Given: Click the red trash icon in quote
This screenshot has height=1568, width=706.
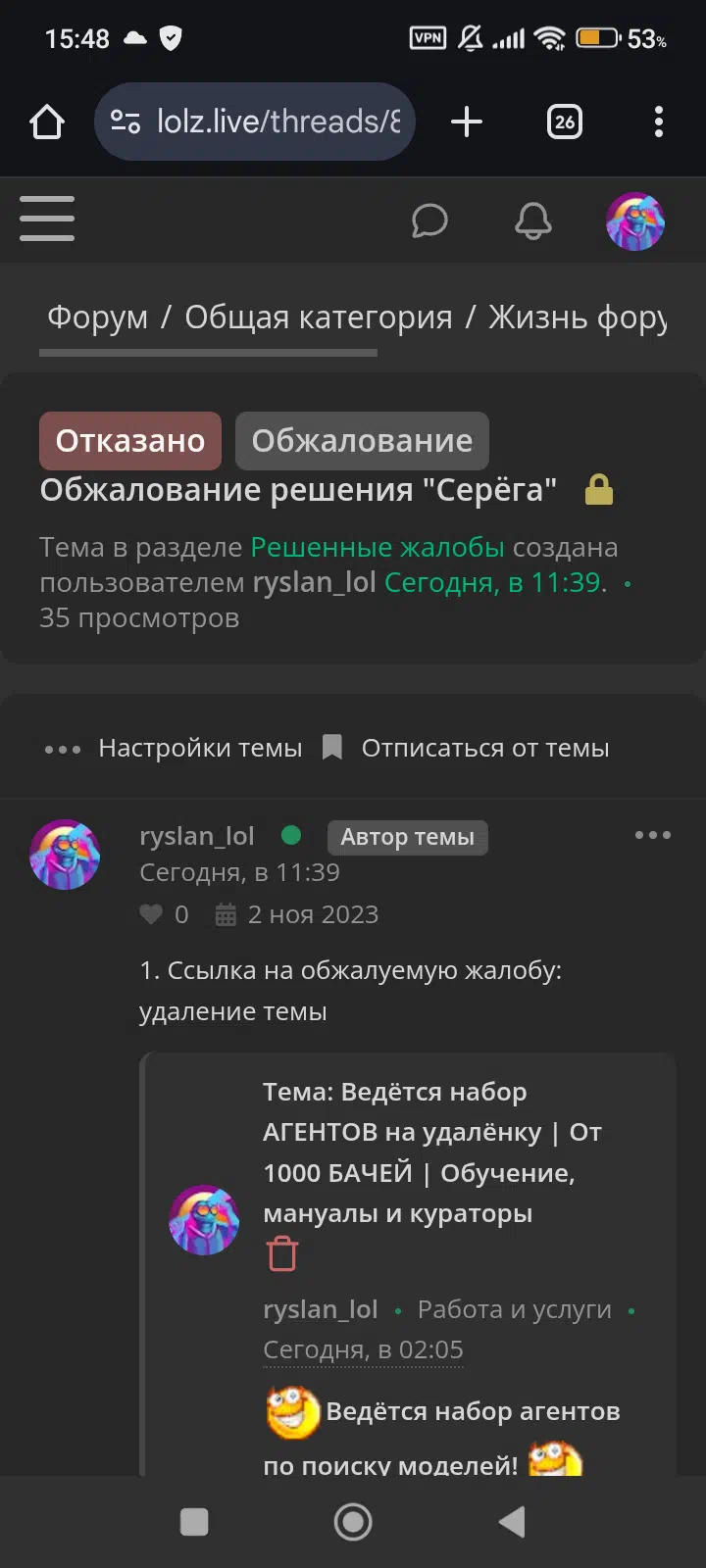Looking at the screenshot, I should [282, 1254].
